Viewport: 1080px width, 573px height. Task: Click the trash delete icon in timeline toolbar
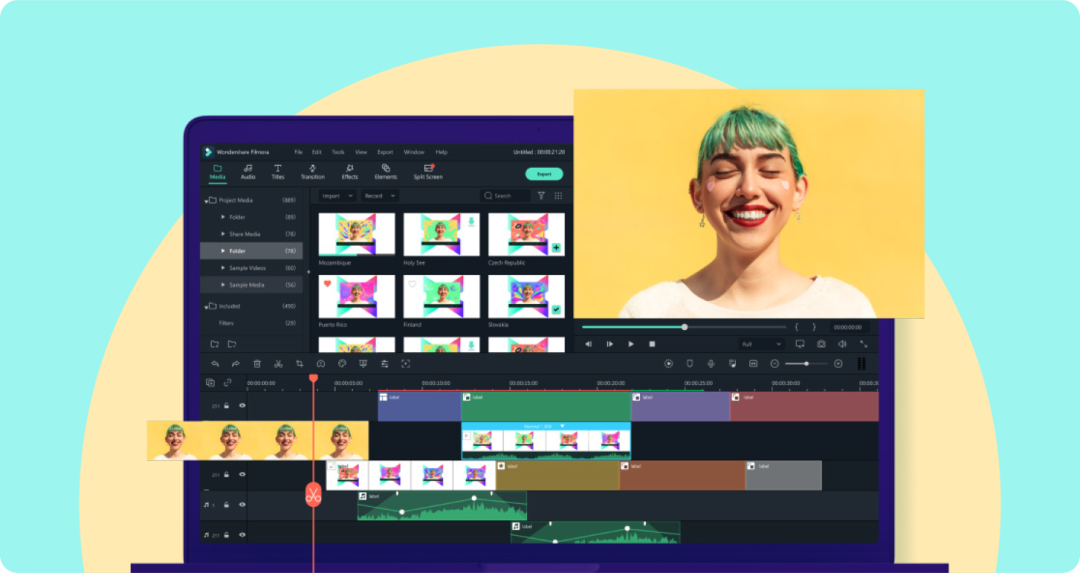tap(257, 364)
